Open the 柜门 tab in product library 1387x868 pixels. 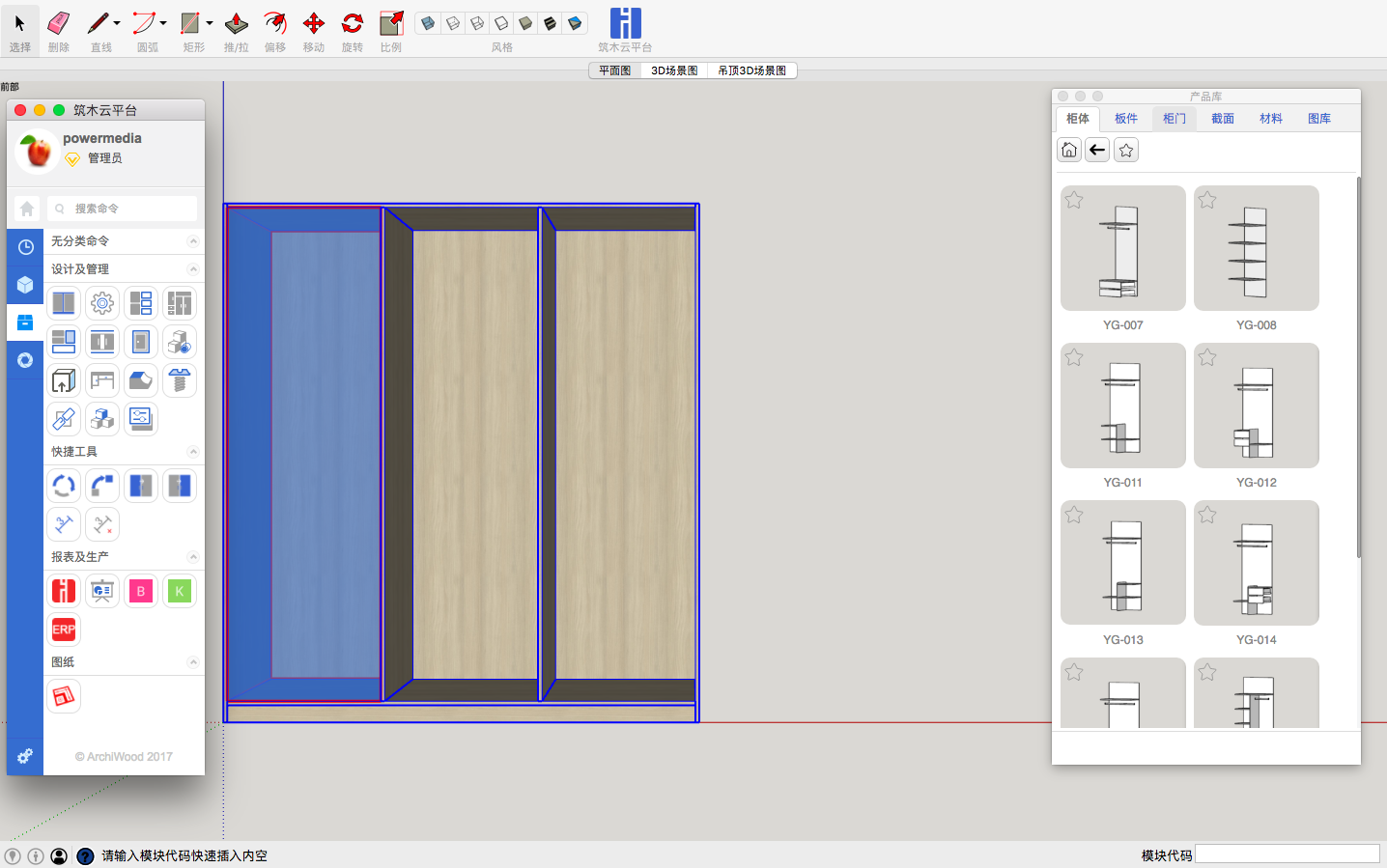tap(1175, 119)
